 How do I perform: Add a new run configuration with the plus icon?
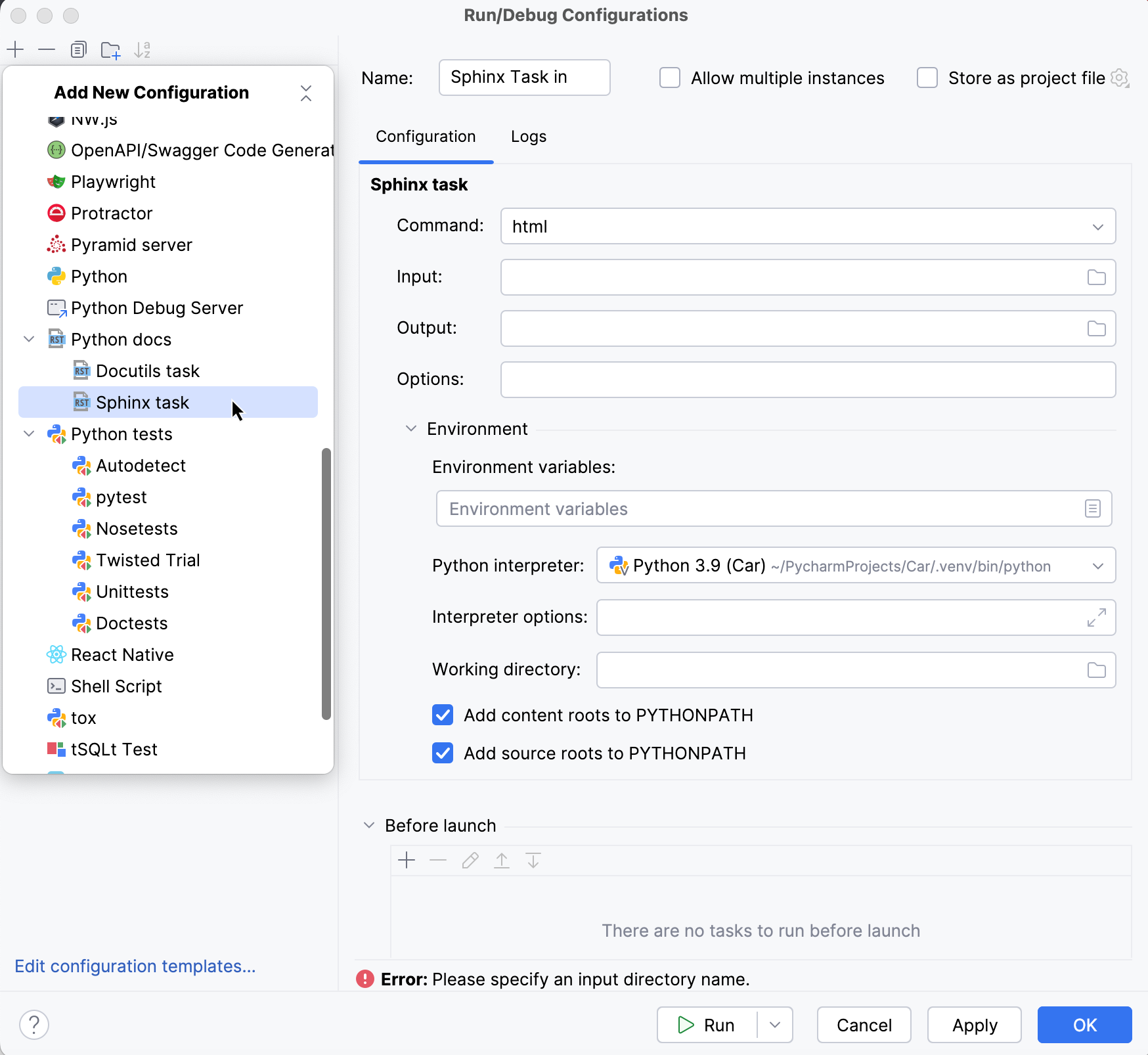pyautogui.click(x=15, y=49)
